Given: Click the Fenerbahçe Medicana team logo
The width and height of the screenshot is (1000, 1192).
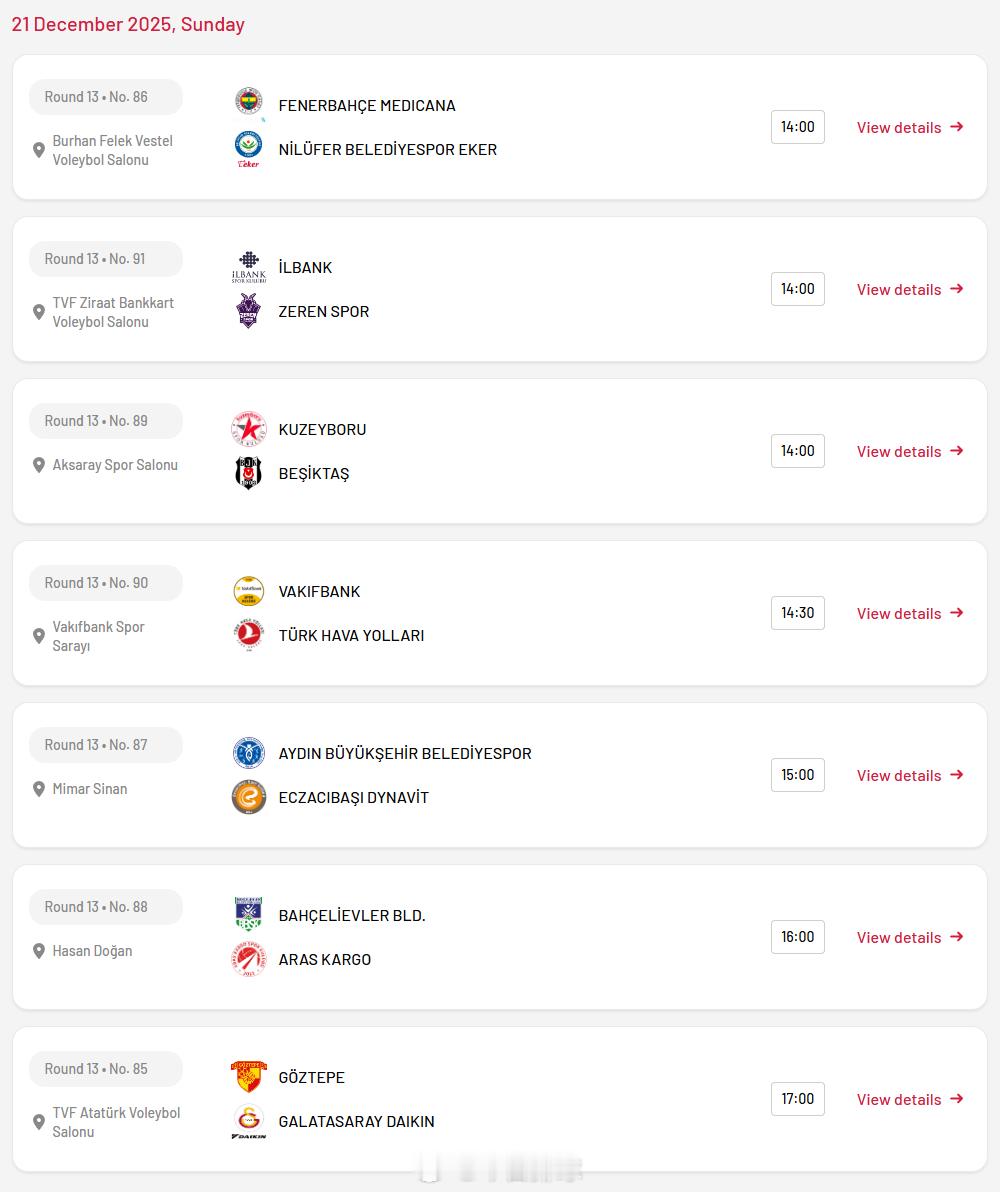Looking at the screenshot, I should pyautogui.click(x=249, y=103).
